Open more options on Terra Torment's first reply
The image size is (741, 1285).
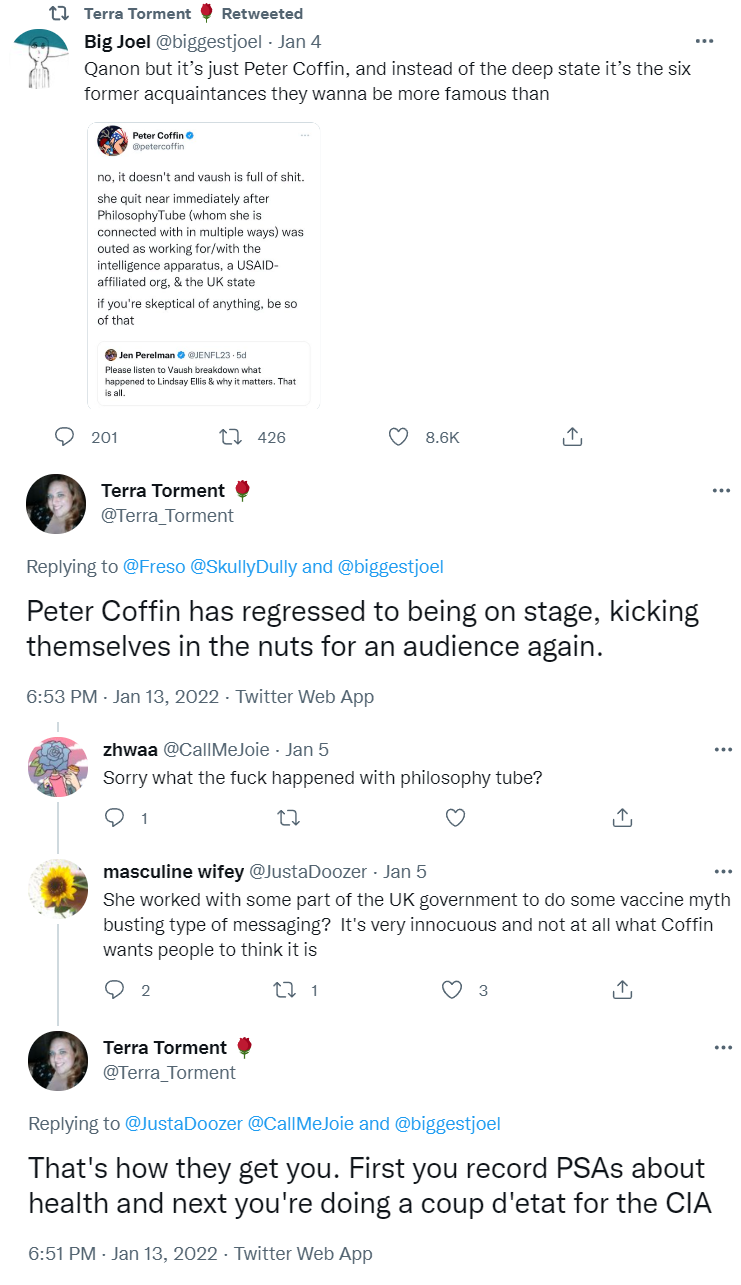click(721, 490)
